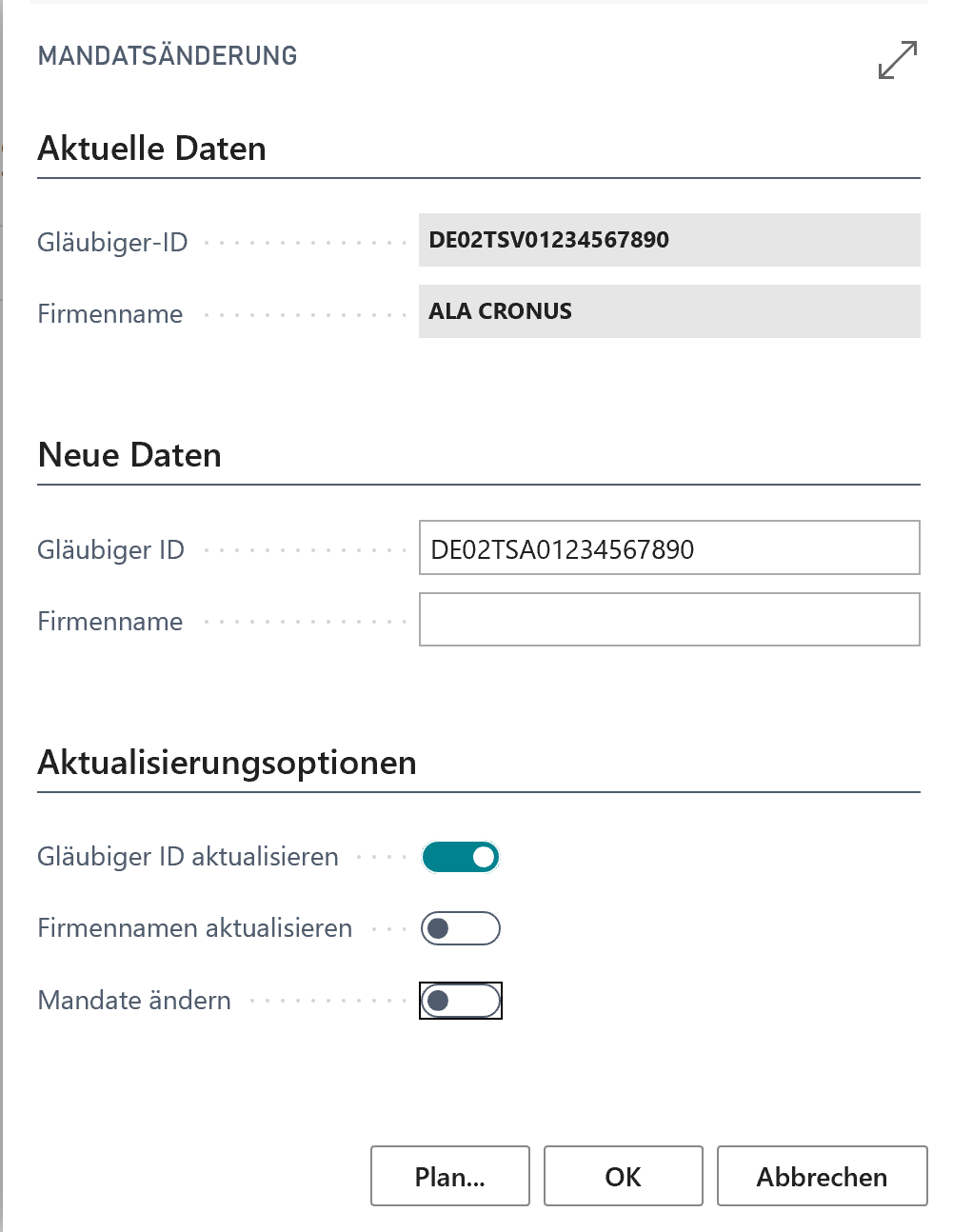Confirm the dialog with OK
The width and height of the screenshot is (953, 1232).
[624, 1177]
